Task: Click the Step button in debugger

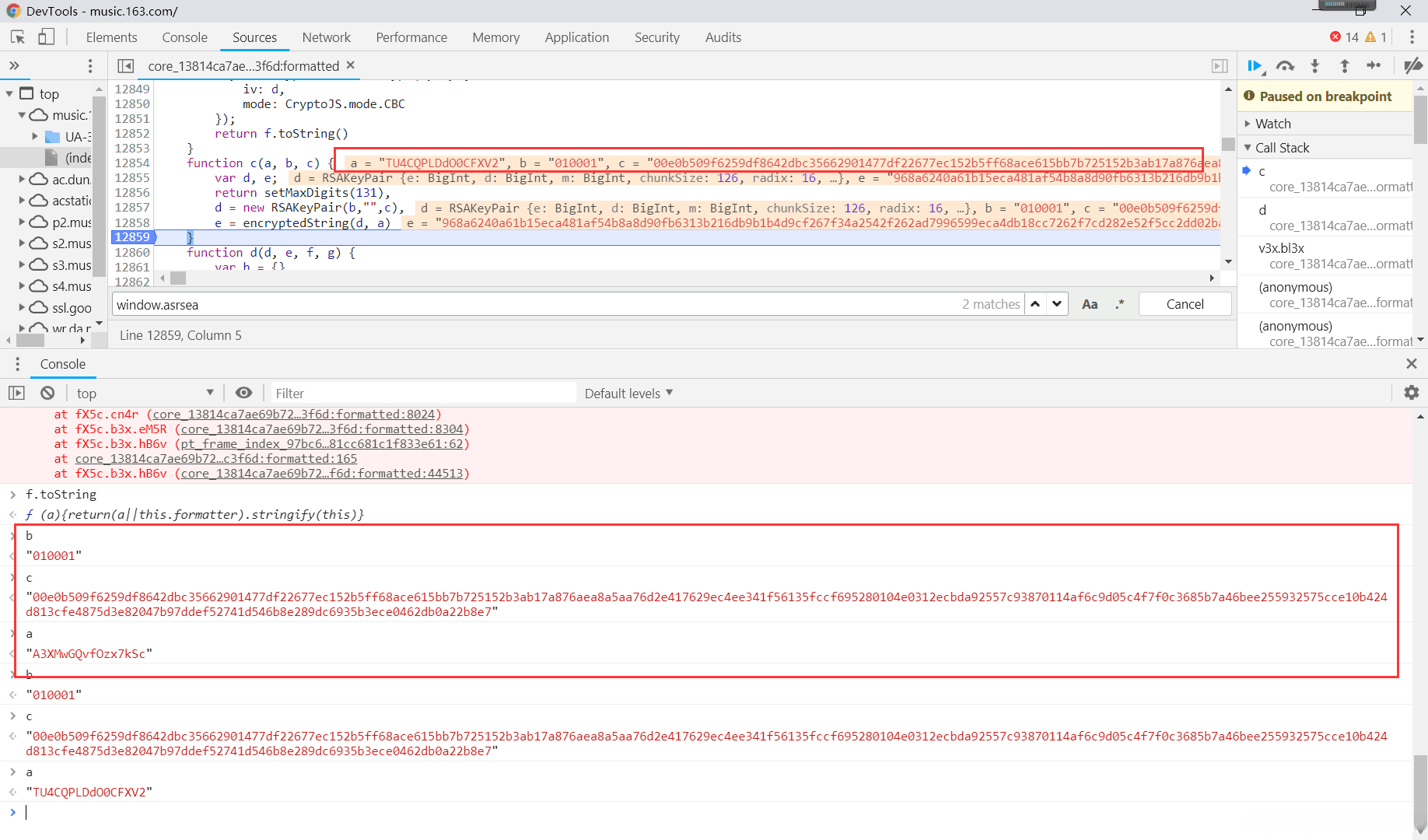Action: pyautogui.click(x=1374, y=66)
